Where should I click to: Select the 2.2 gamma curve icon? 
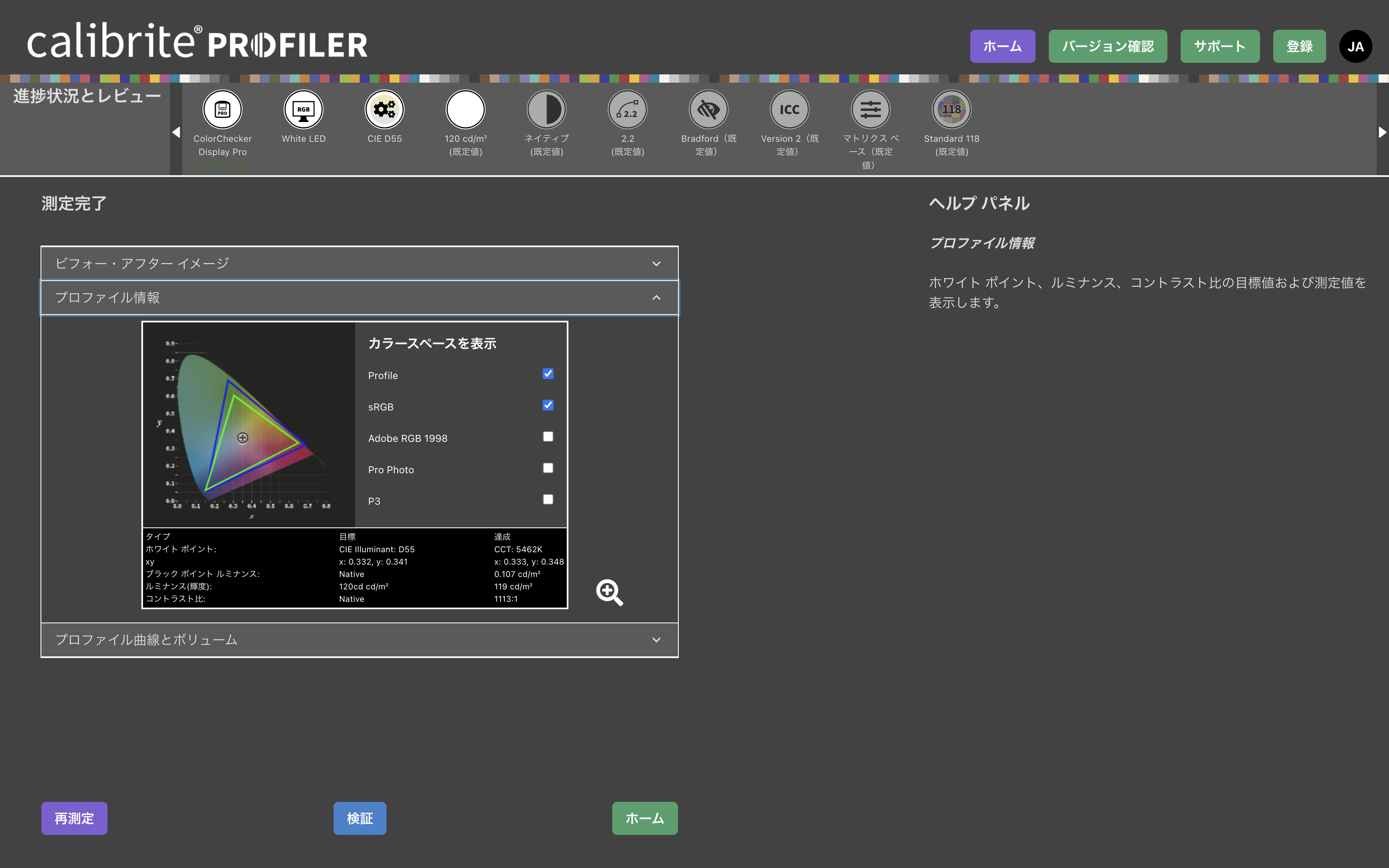[x=628, y=110]
